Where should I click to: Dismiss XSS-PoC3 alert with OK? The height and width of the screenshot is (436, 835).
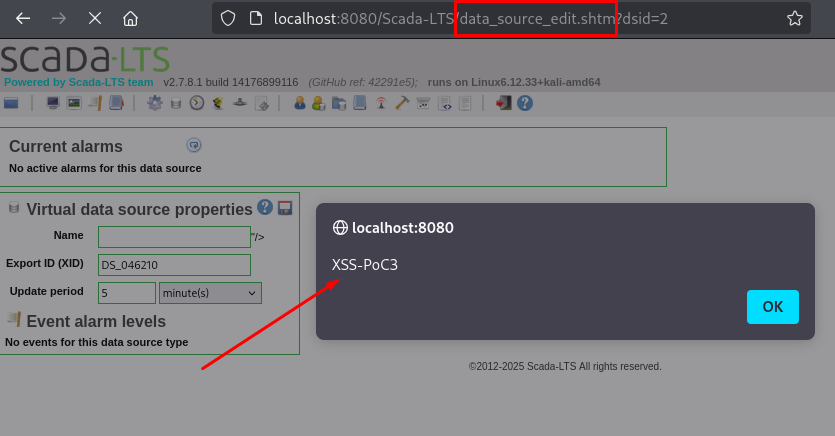(x=773, y=307)
